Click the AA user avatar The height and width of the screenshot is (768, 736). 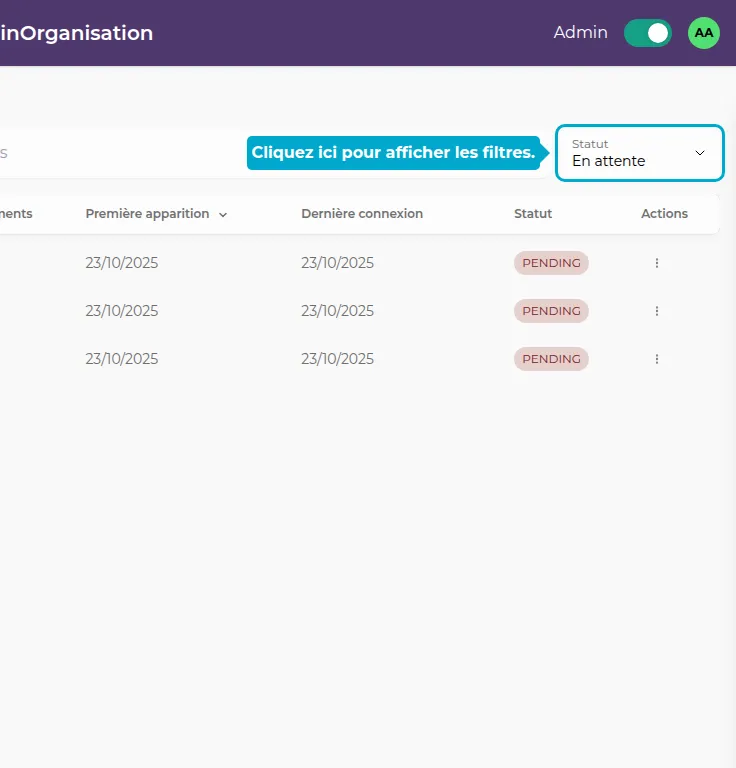[704, 33]
